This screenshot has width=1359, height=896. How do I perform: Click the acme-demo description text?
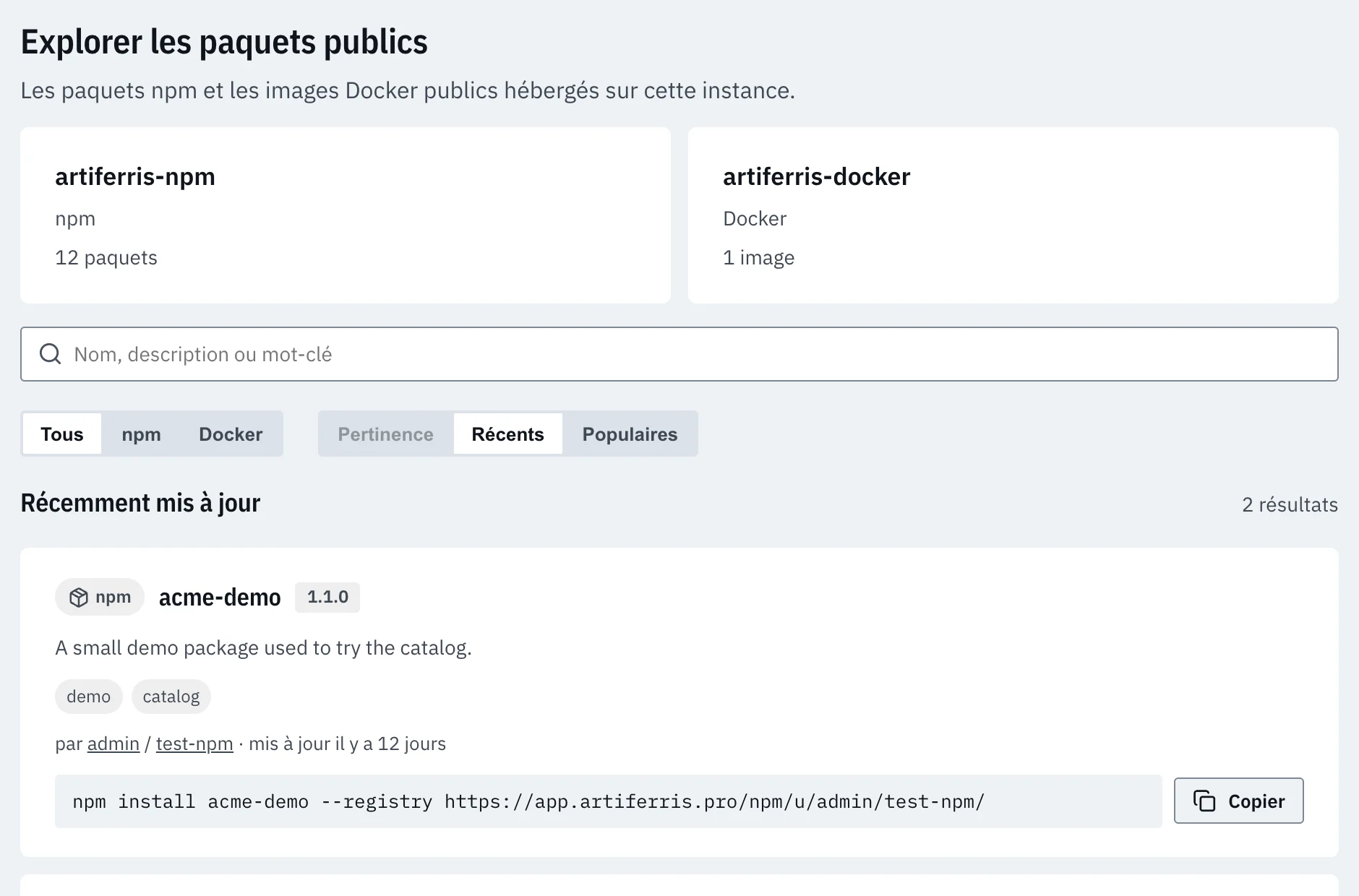[263, 647]
